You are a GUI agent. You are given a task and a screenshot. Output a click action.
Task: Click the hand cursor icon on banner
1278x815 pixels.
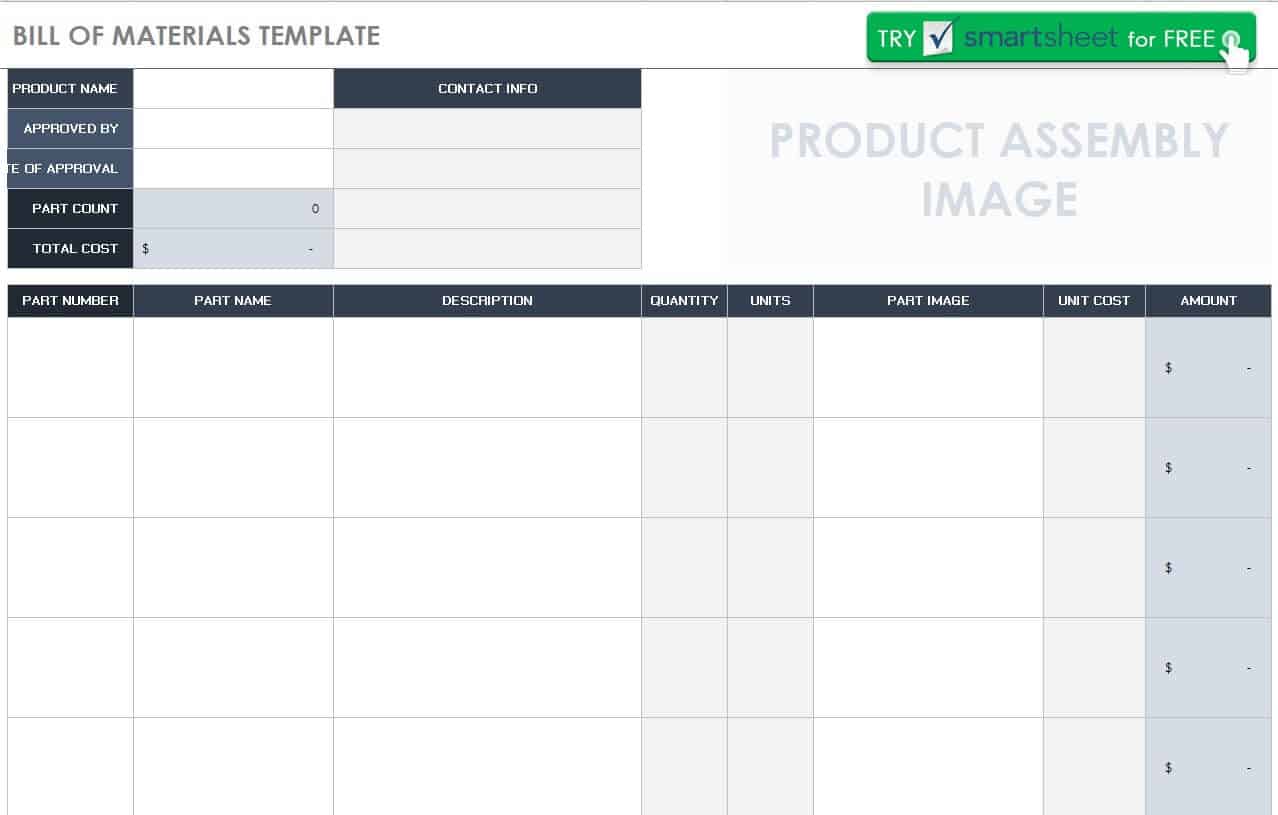pyautogui.click(x=1235, y=49)
